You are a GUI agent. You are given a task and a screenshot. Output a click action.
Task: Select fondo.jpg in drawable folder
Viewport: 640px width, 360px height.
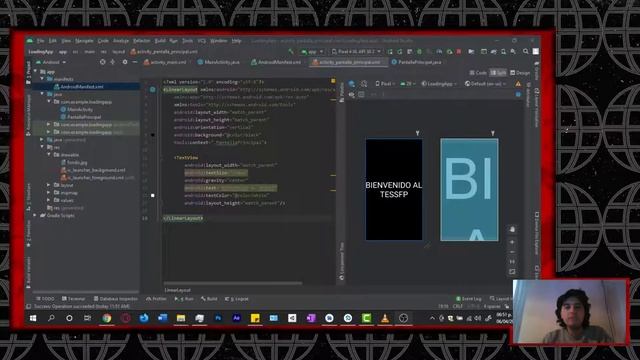[74, 162]
